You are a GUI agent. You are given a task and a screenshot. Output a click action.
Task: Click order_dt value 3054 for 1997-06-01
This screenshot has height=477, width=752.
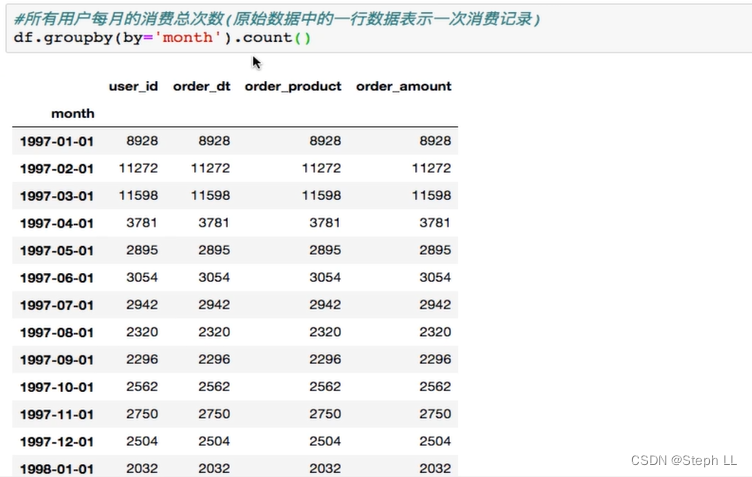[214, 278]
